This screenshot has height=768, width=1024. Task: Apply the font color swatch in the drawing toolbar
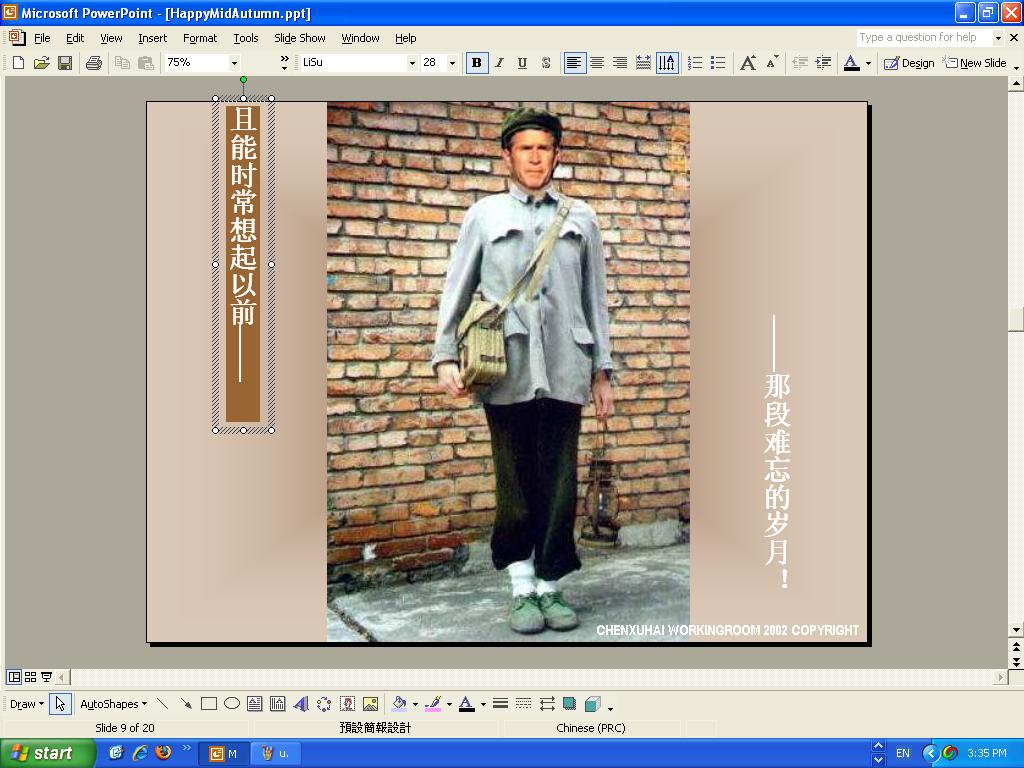pos(466,704)
